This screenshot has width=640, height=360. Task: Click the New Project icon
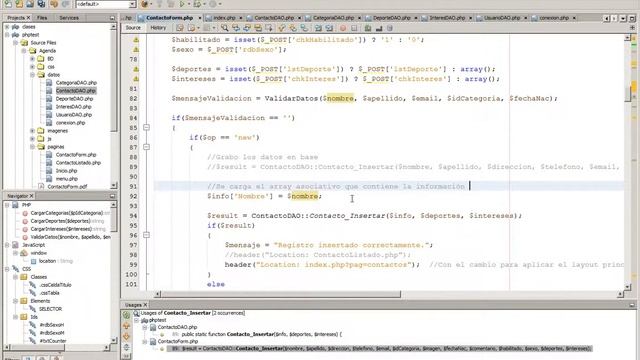pos(19,4)
